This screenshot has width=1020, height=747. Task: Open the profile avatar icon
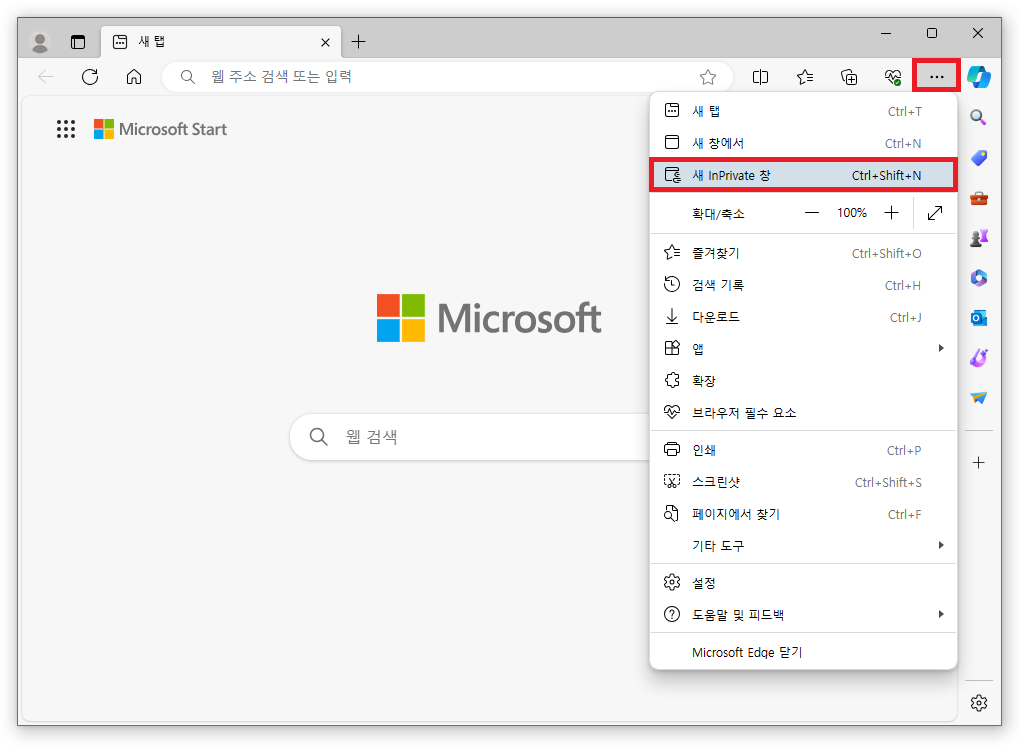pyautogui.click(x=40, y=42)
